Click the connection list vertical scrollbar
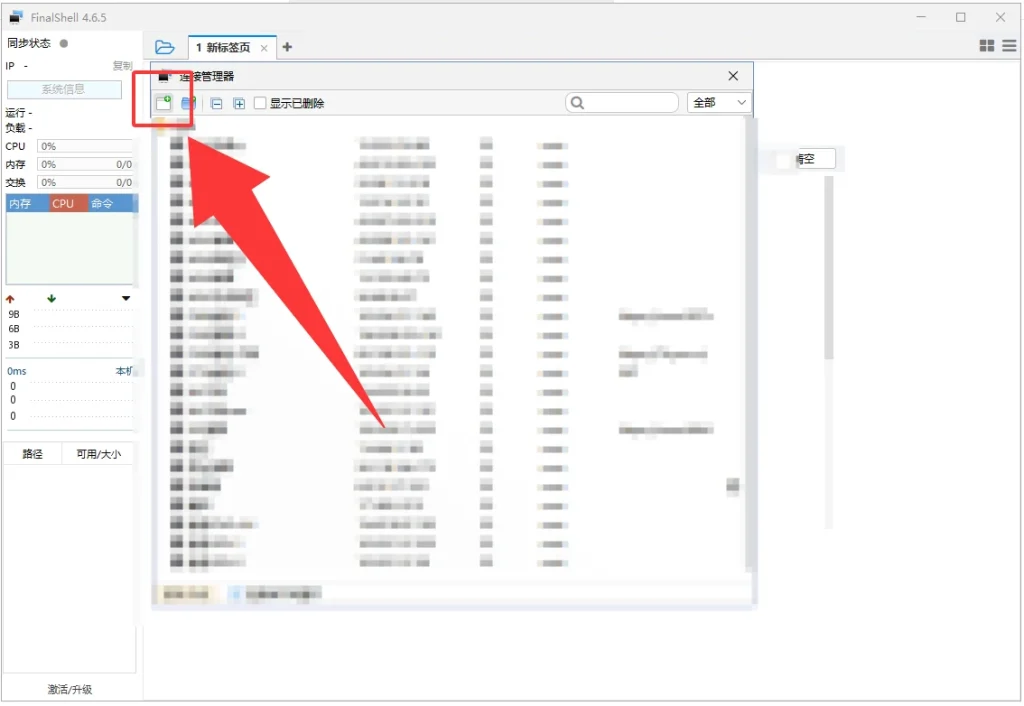Screen dimensions: 1024x706 pyautogui.click(x=749, y=345)
